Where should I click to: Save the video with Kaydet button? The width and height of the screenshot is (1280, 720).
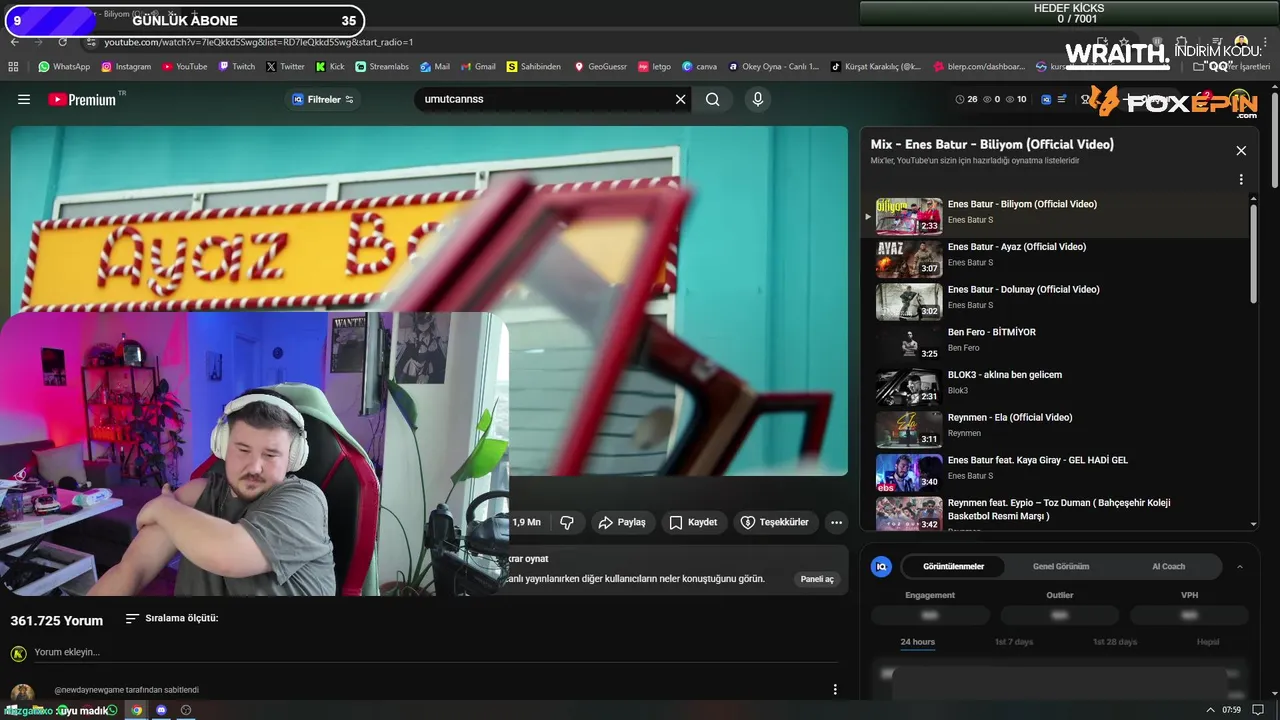693,522
